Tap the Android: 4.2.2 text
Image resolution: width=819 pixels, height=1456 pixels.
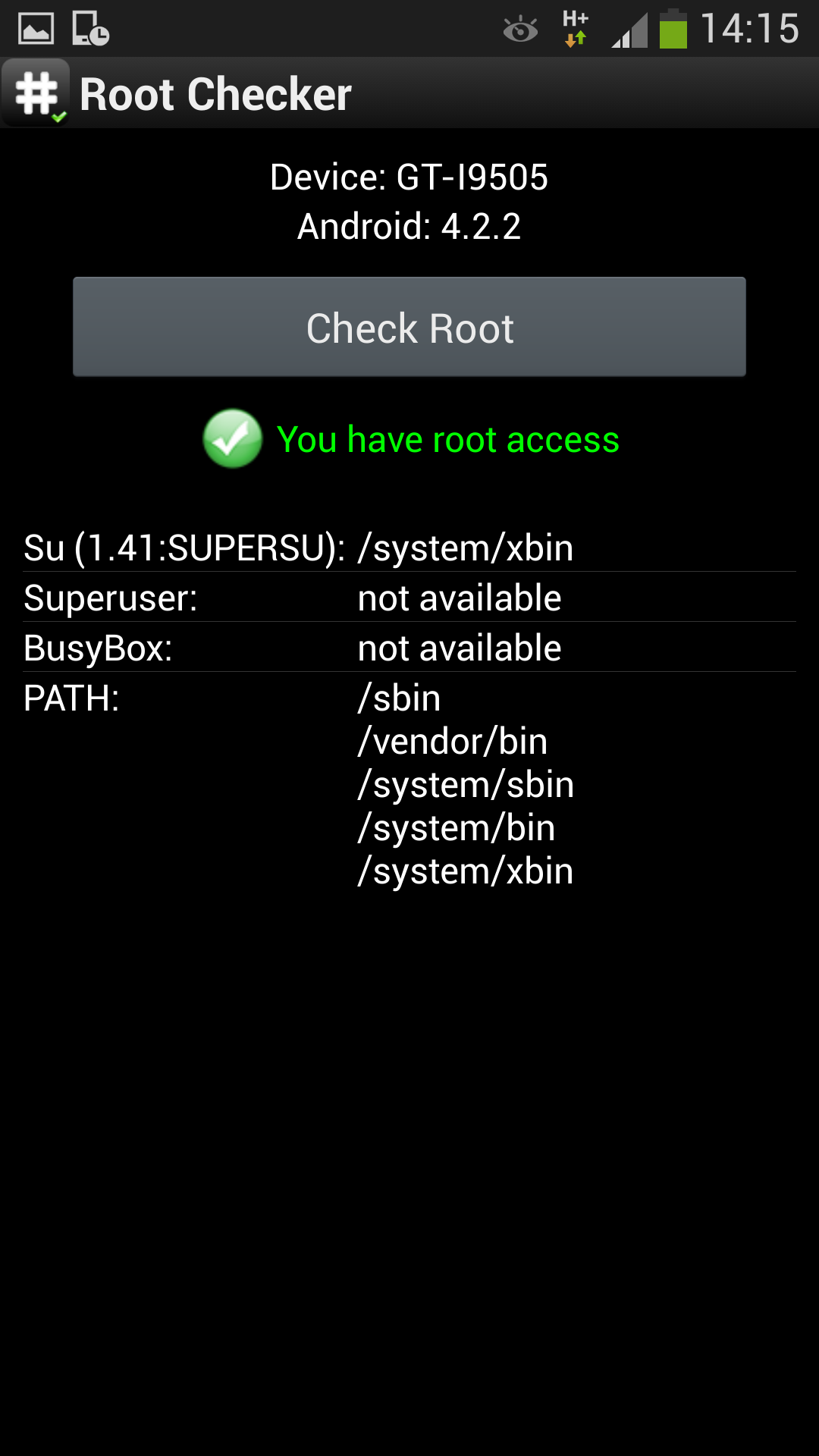click(409, 226)
